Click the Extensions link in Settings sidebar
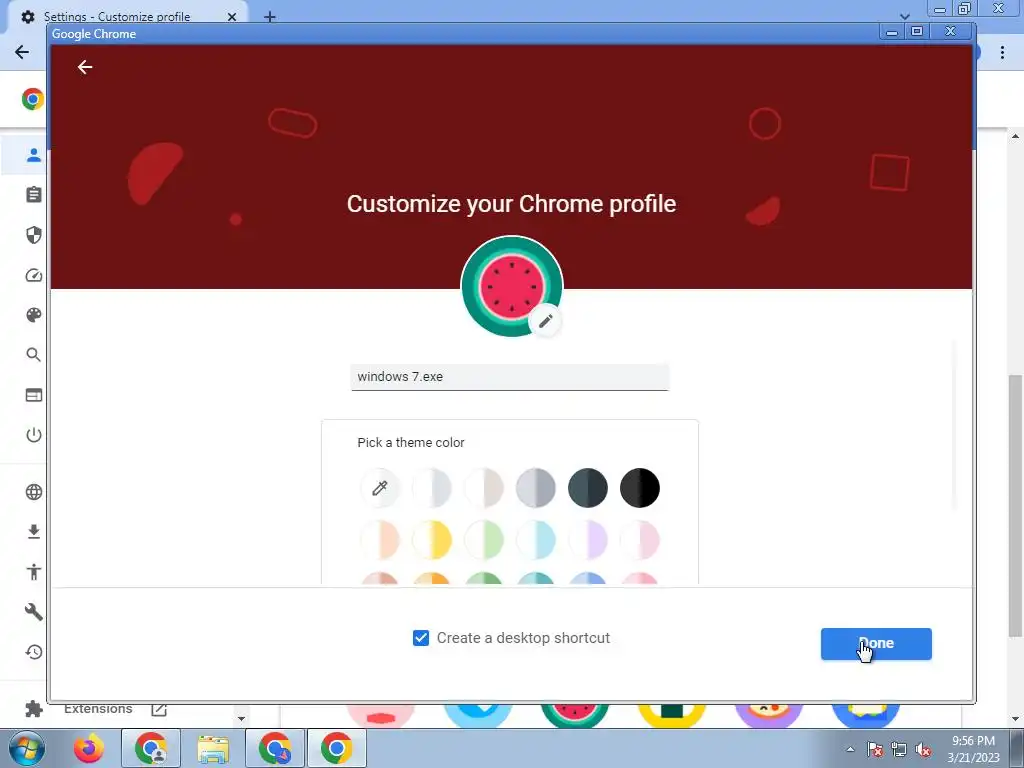The width and height of the screenshot is (1024, 768). click(98, 709)
